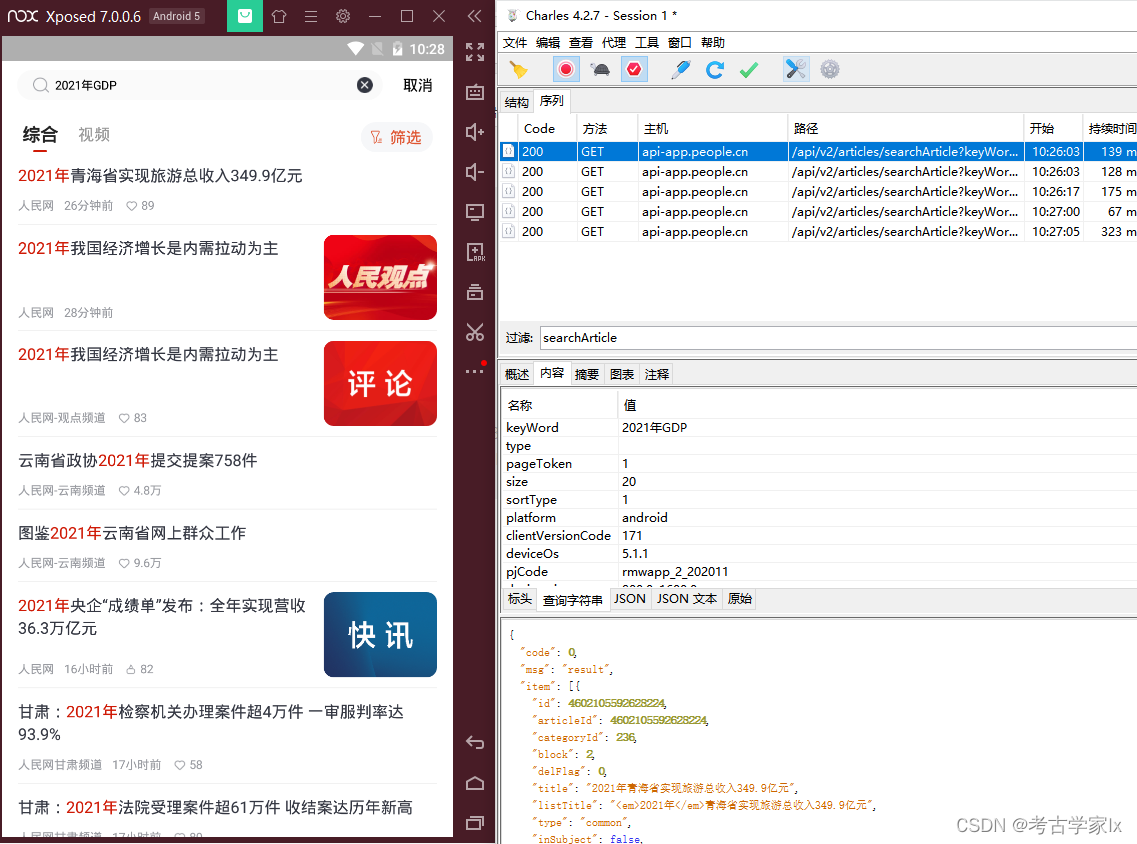Switch to the 序列 tab

552,101
